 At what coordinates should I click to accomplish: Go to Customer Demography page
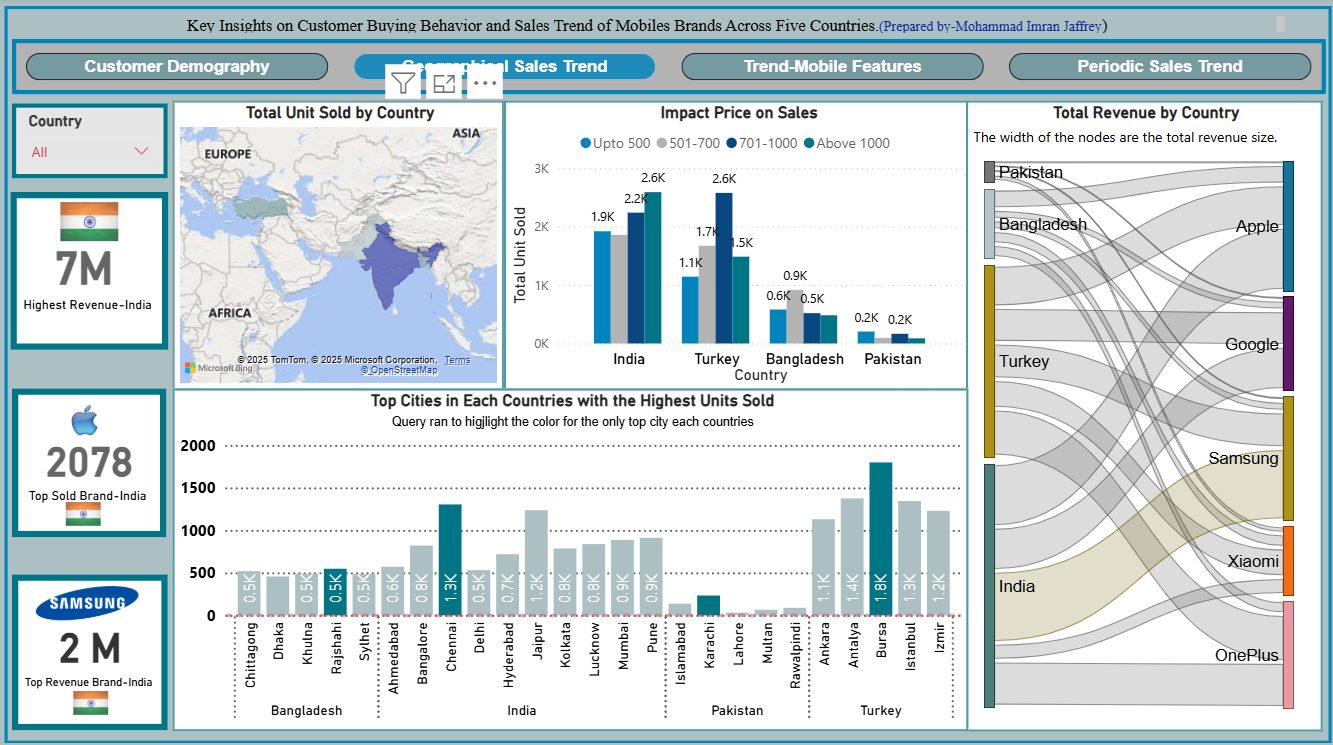click(x=177, y=66)
